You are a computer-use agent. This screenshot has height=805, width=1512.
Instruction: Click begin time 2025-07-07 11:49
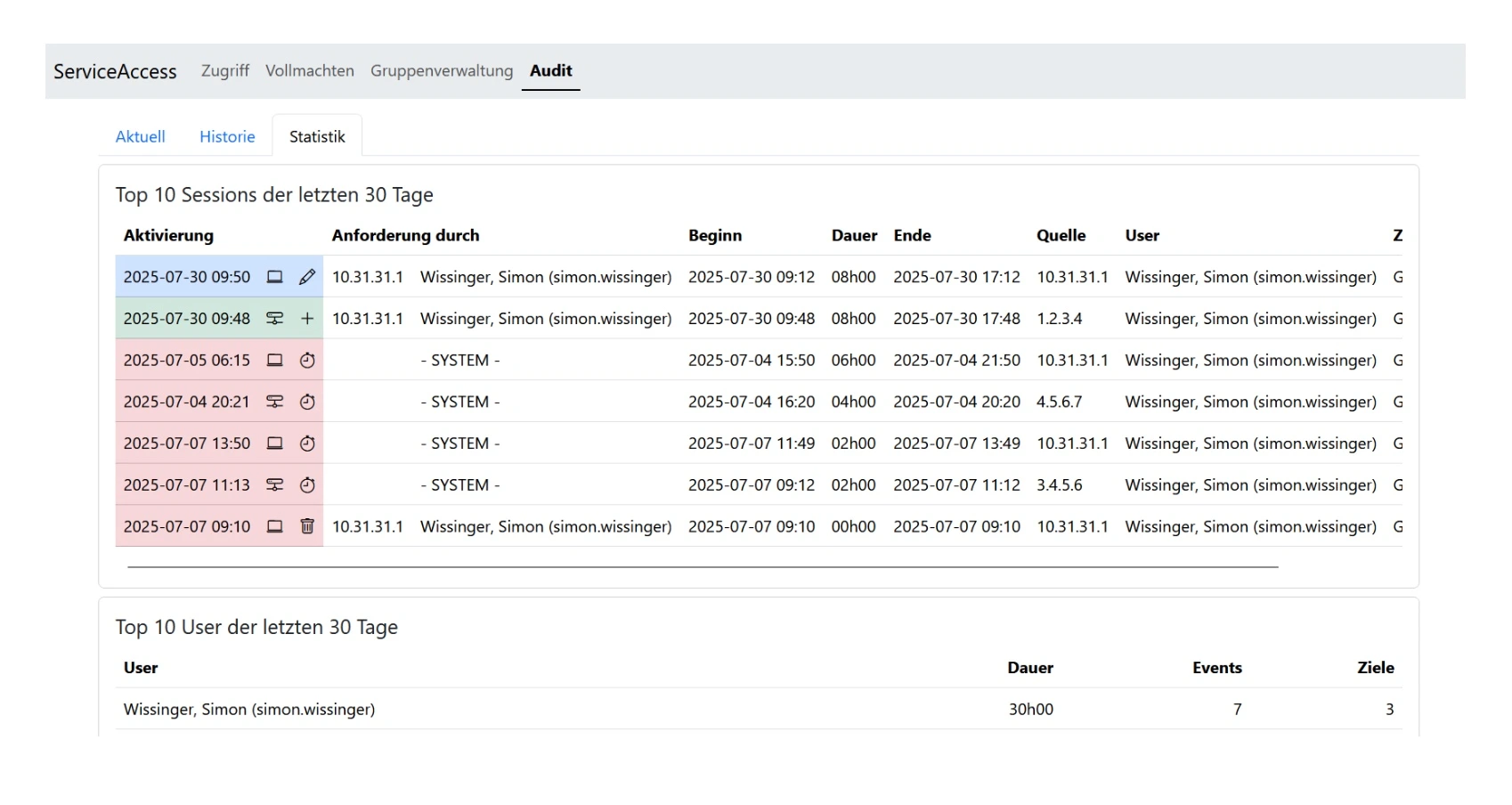pyautogui.click(x=752, y=443)
